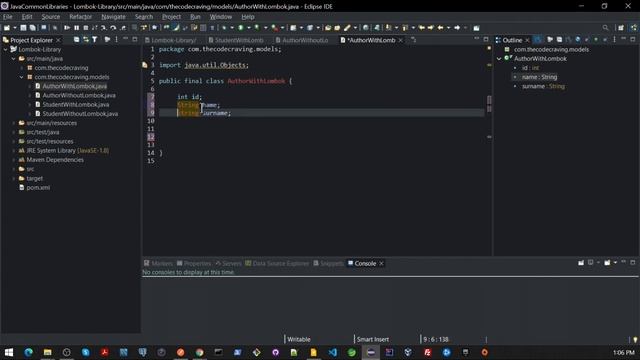Go forward with the right arrow icon
640x360 pixels.
(457, 28)
